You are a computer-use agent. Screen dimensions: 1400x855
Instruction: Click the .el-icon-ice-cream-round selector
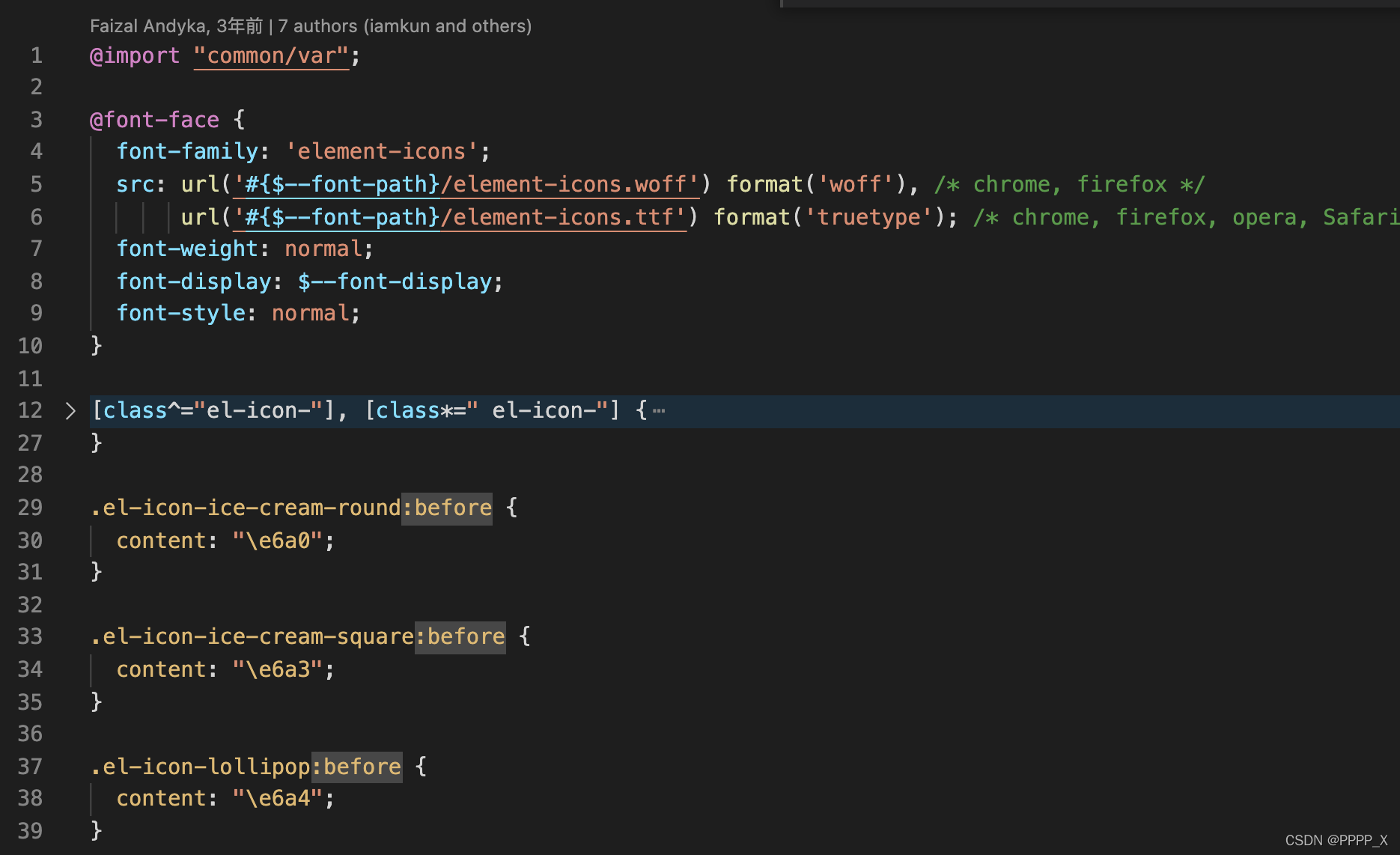246,508
